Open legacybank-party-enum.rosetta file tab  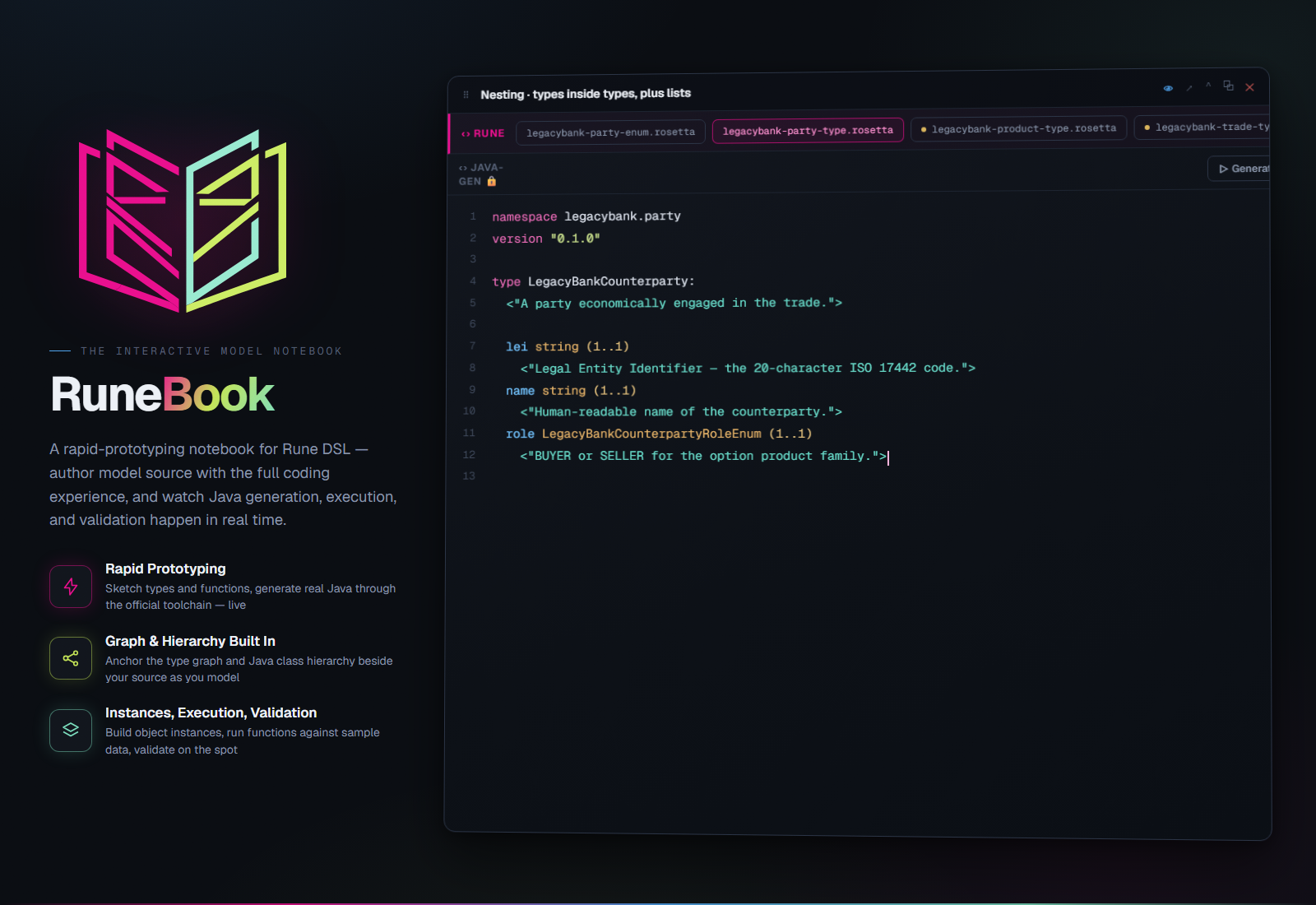tap(610, 132)
